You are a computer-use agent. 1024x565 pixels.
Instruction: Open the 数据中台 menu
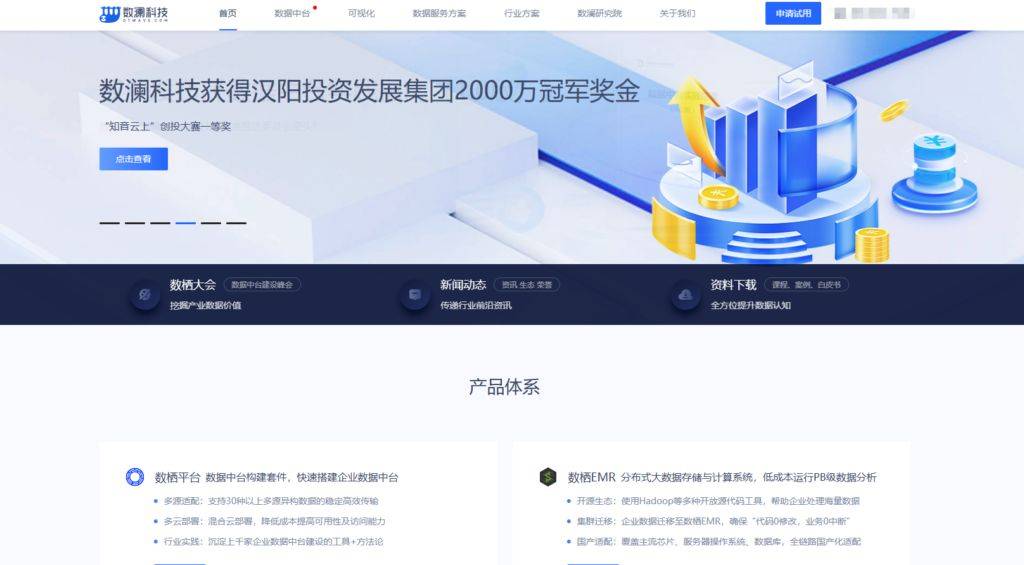click(x=292, y=13)
